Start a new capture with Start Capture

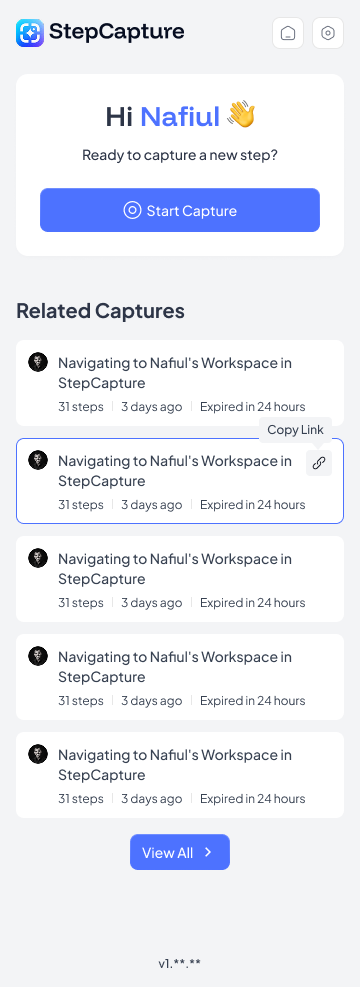tap(180, 210)
